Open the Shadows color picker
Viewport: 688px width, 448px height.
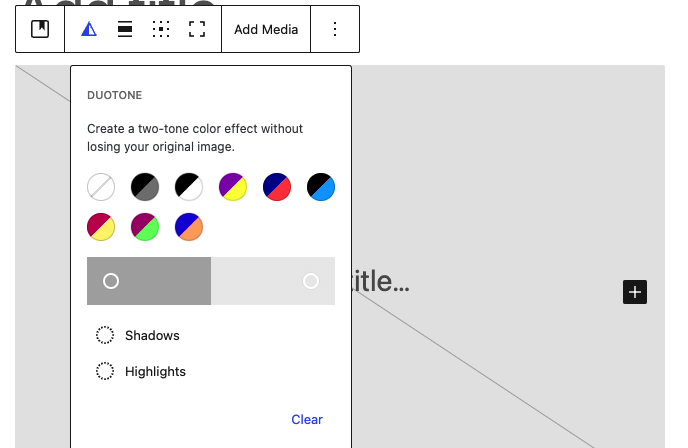coord(138,335)
